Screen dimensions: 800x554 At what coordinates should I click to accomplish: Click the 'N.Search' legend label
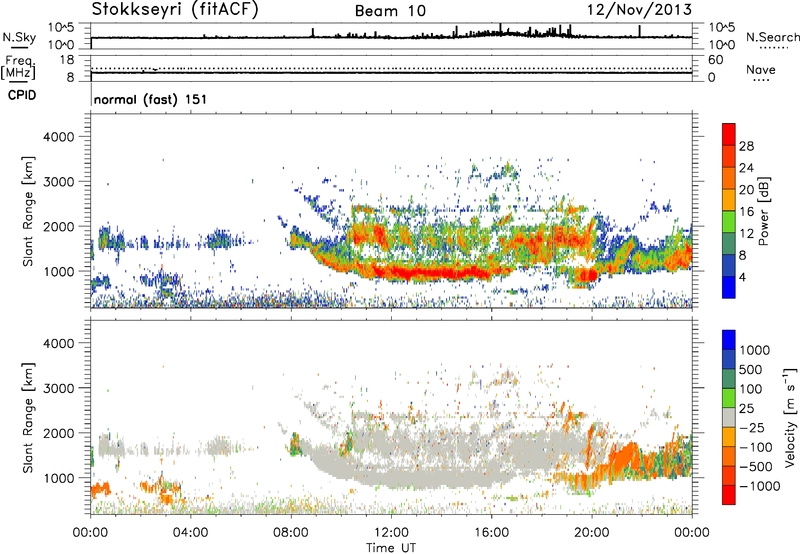(772, 37)
